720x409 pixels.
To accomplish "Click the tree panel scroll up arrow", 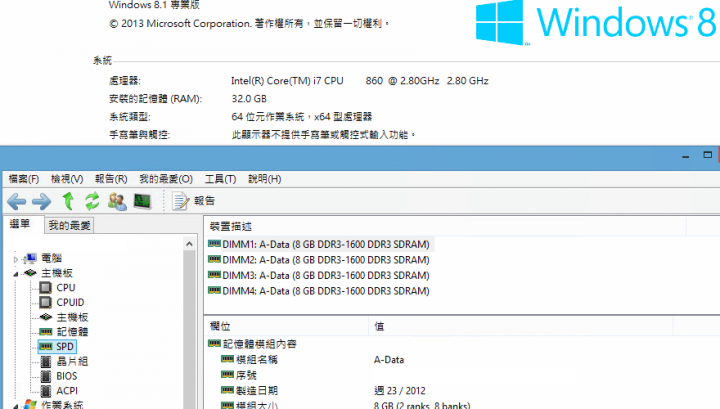I will point(189,244).
